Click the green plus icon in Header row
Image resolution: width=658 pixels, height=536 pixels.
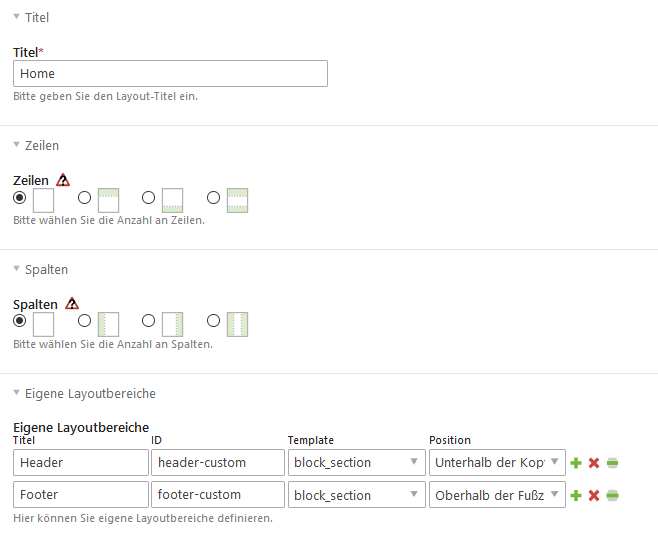click(576, 463)
